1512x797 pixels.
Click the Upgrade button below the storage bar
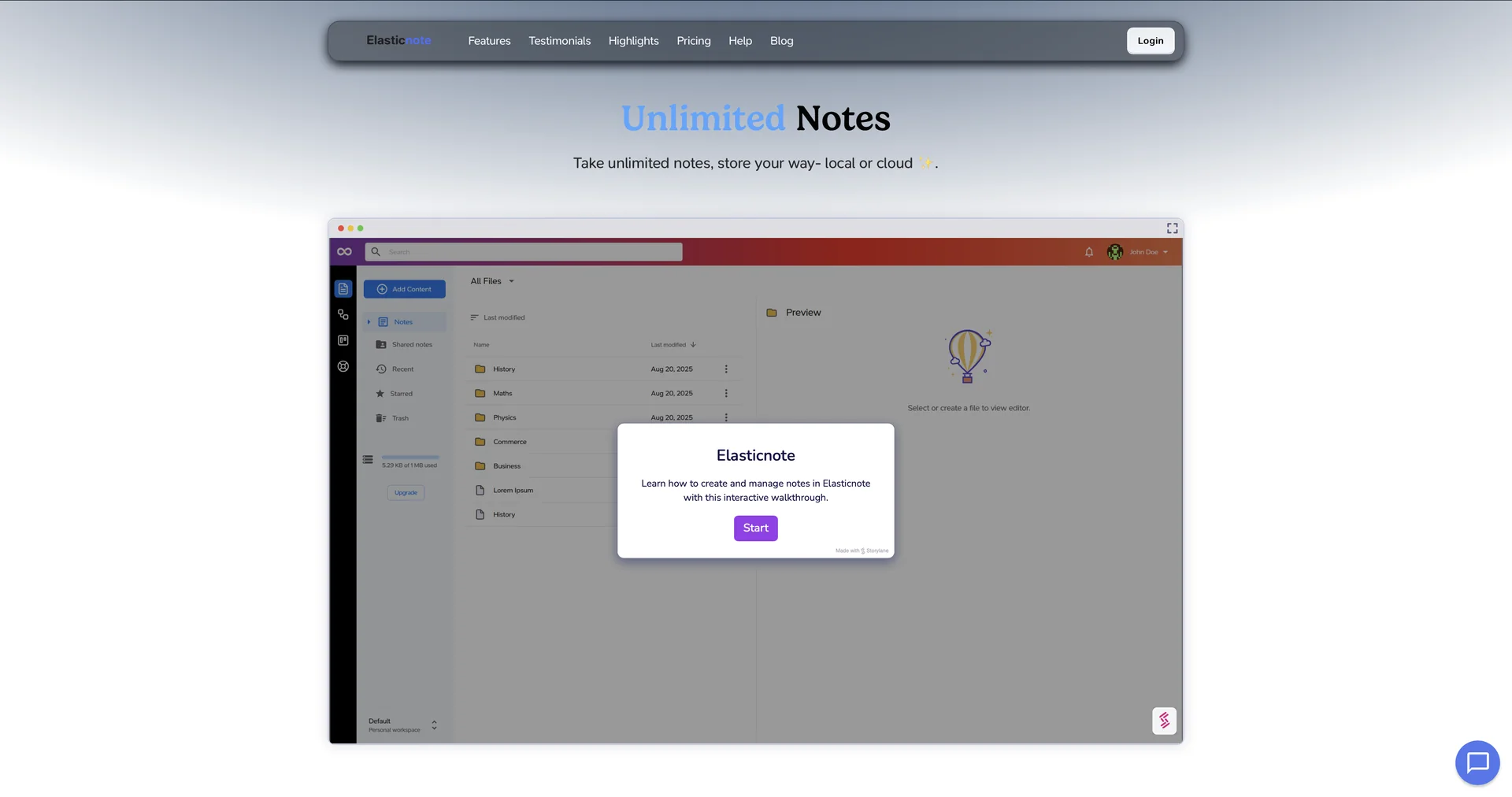pyautogui.click(x=405, y=492)
